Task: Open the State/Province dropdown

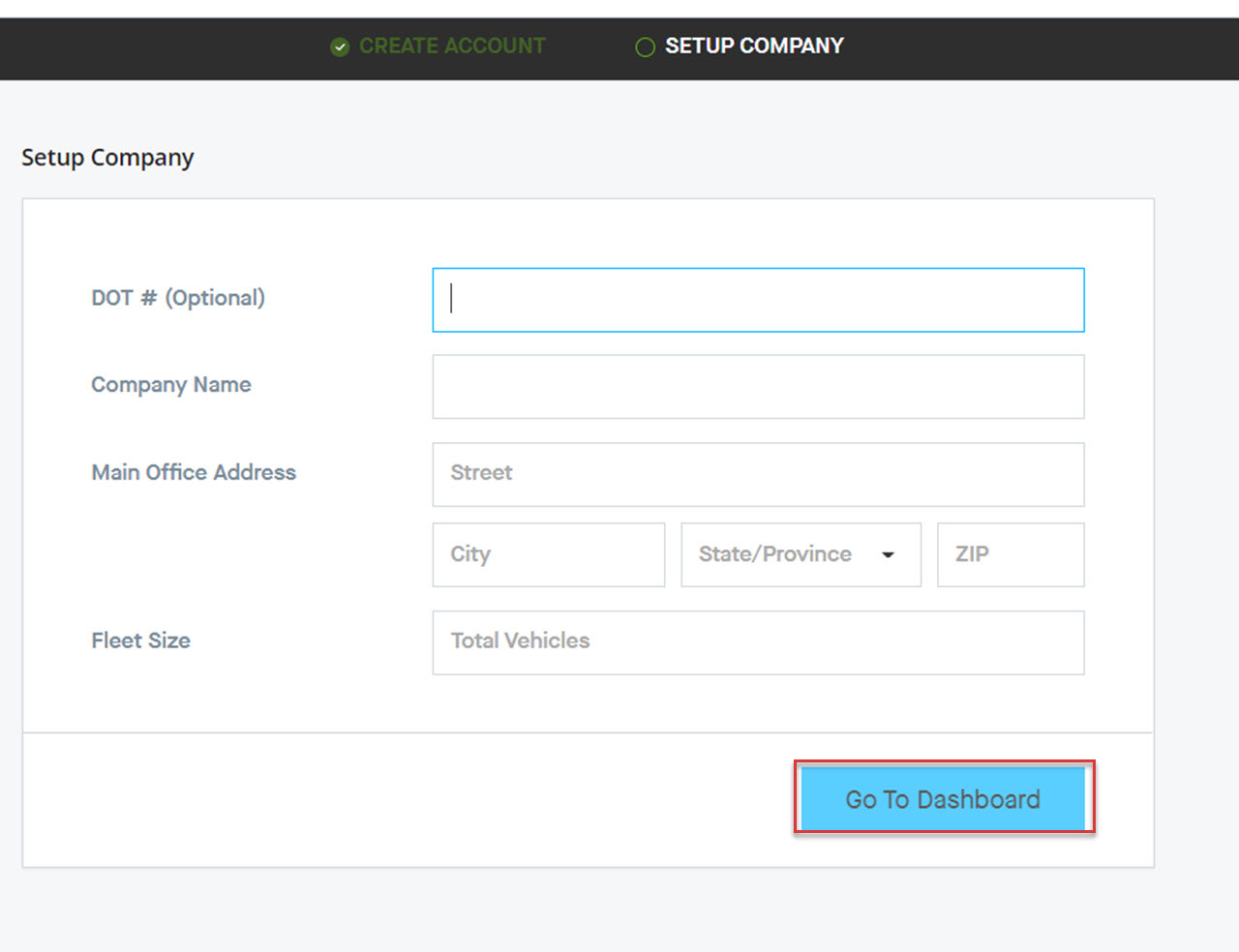Action: pos(801,554)
